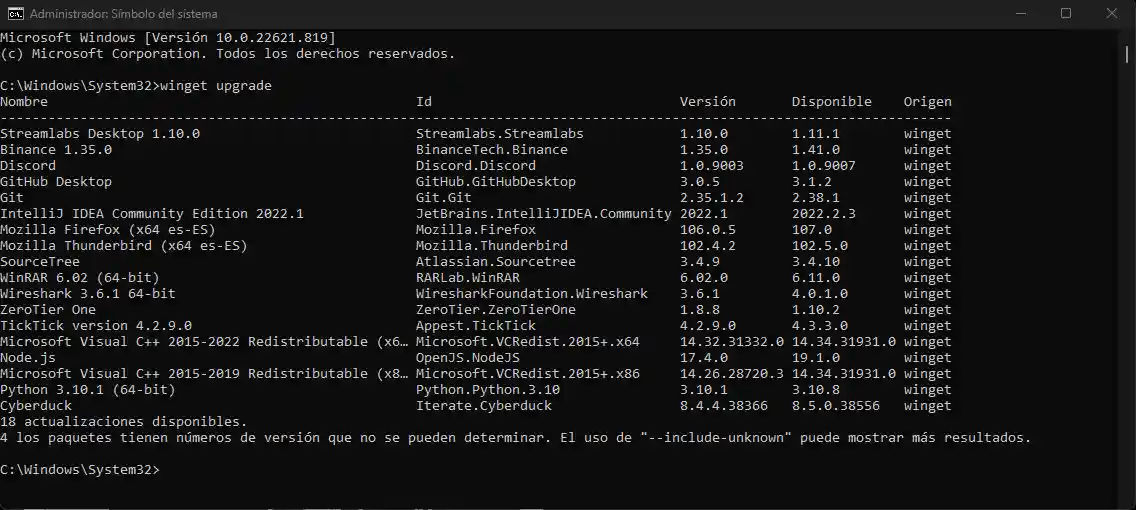Select the 'Atlassian.Sourcetree' Id
Viewport: 1136px width, 510px height.
496,262
